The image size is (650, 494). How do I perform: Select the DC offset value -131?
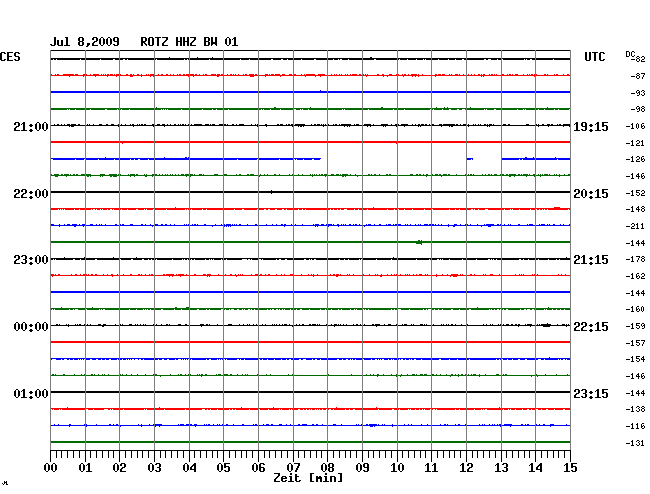click(635, 443)
